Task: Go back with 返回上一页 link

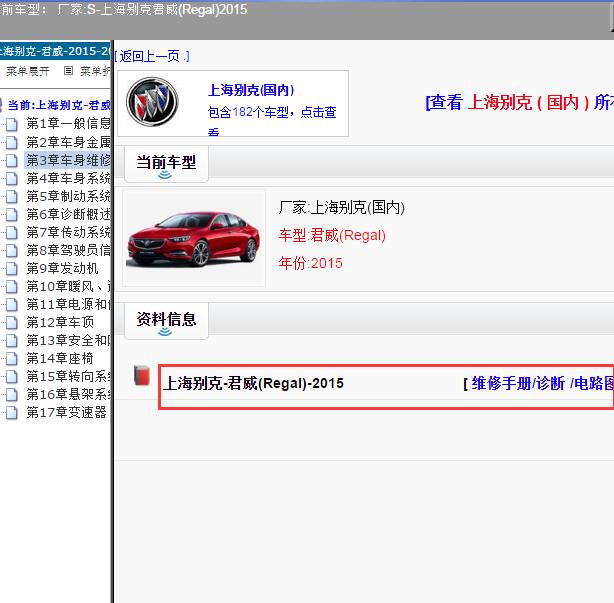Action: (152, 56)
